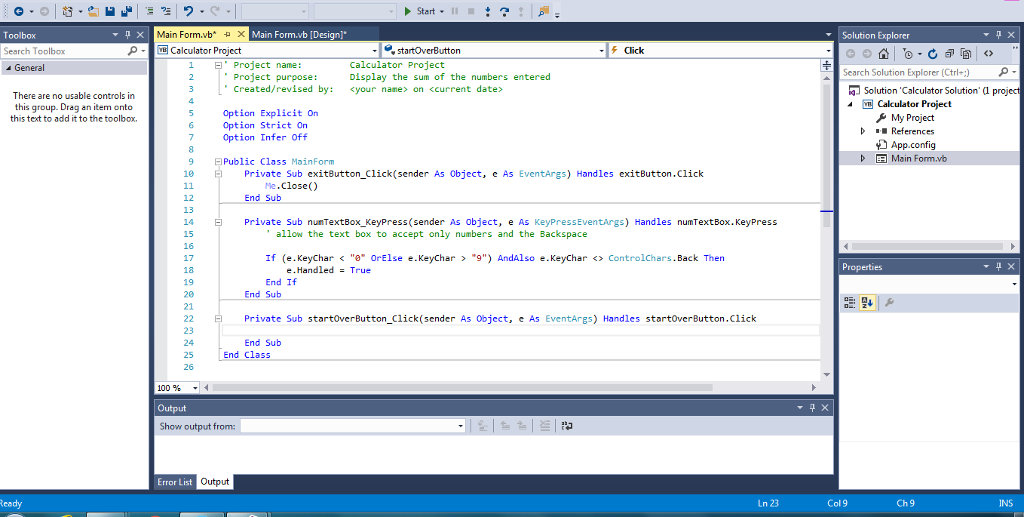Image resolution: width=1024 pixels, height=517 pixels.
Task: Click the Navigate Backward arrow icon
Action: [19, 11]
